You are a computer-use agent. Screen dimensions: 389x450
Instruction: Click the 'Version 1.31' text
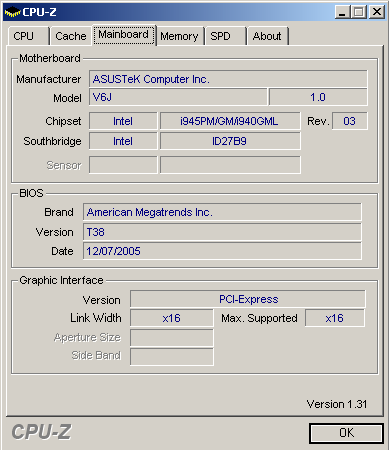coord(337,404)
